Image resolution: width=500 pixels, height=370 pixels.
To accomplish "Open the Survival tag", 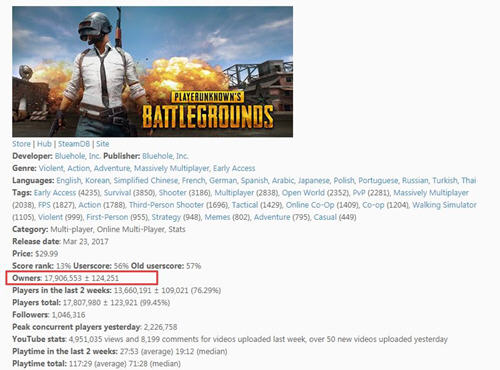I will (x=117, y=193).
